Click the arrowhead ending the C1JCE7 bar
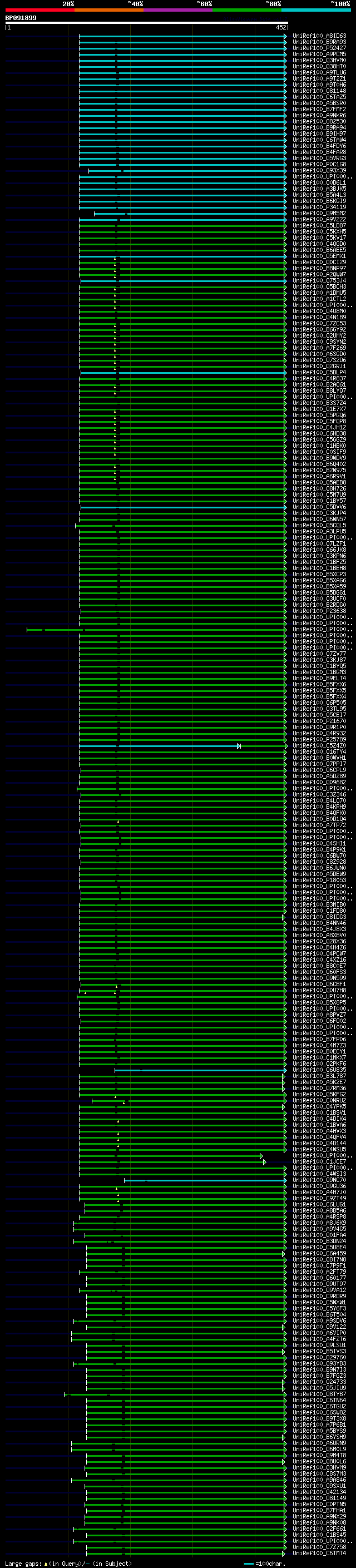Image resolution: width=356 pixels, height=1568 pixels. [264, 1163]
